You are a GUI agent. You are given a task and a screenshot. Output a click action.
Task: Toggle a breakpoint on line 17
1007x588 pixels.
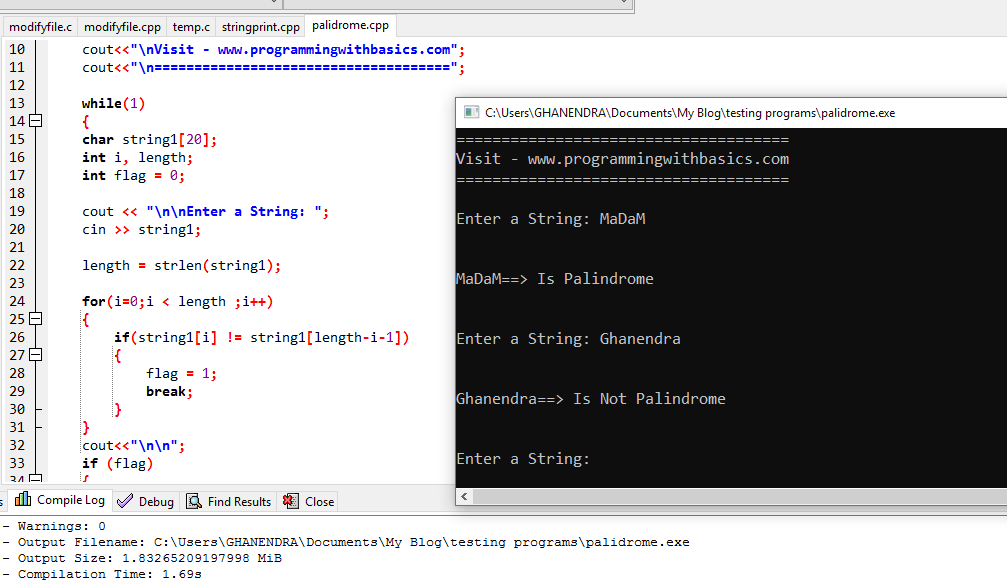[x=16, y=175]
